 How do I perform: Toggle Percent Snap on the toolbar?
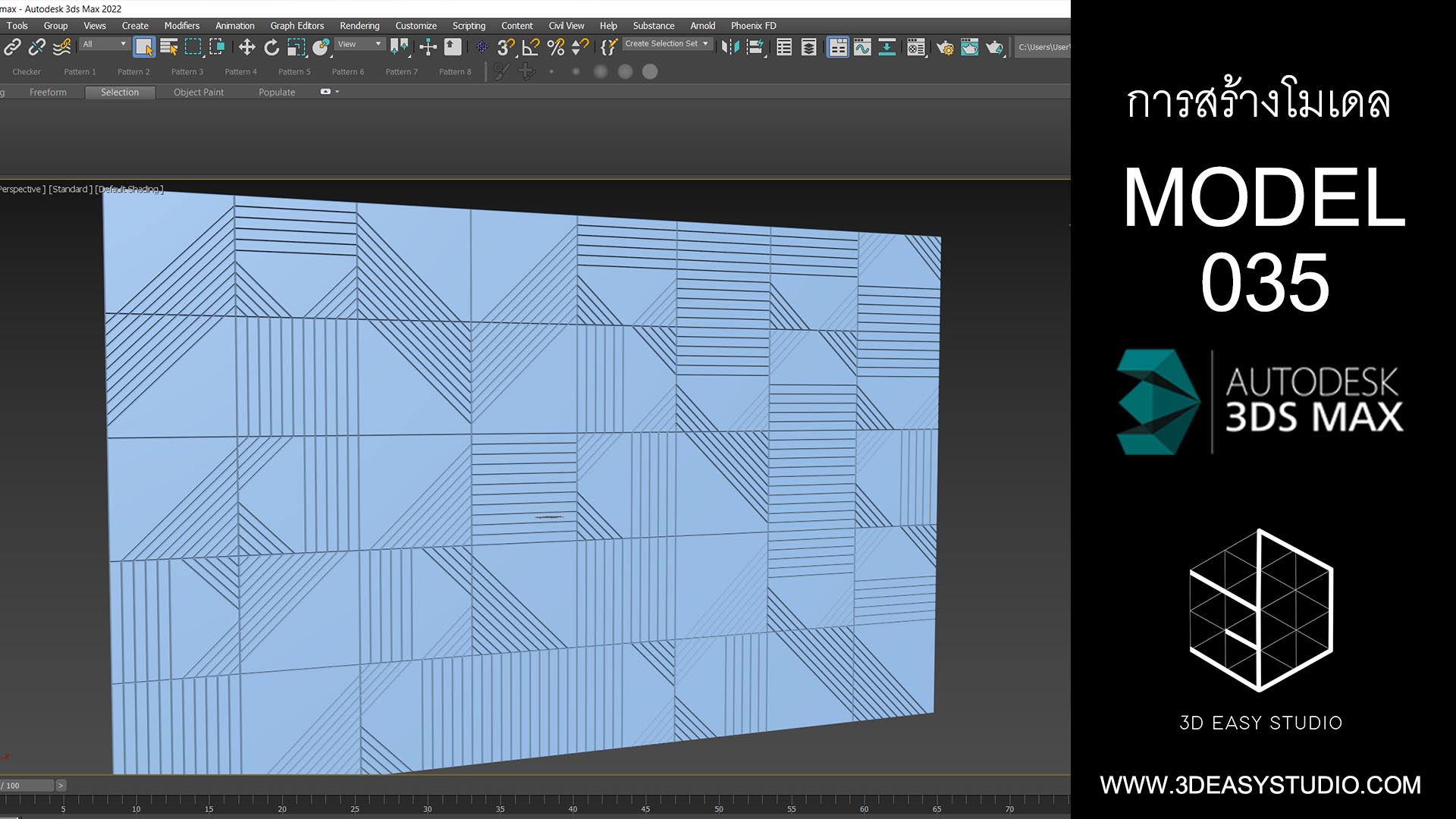point(556,48)
